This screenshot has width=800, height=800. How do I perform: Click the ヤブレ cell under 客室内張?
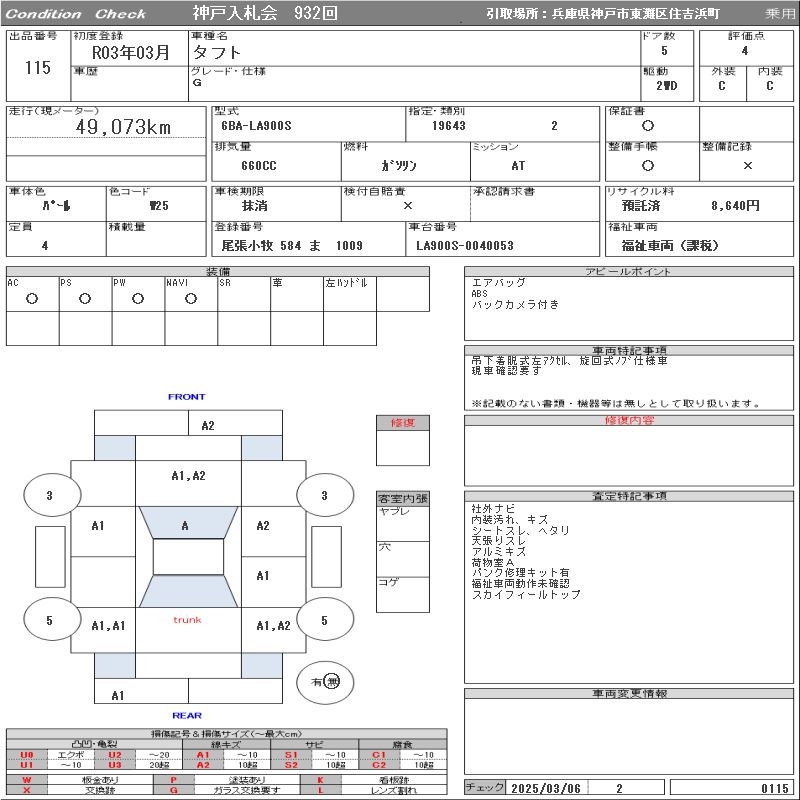point(403,524)
